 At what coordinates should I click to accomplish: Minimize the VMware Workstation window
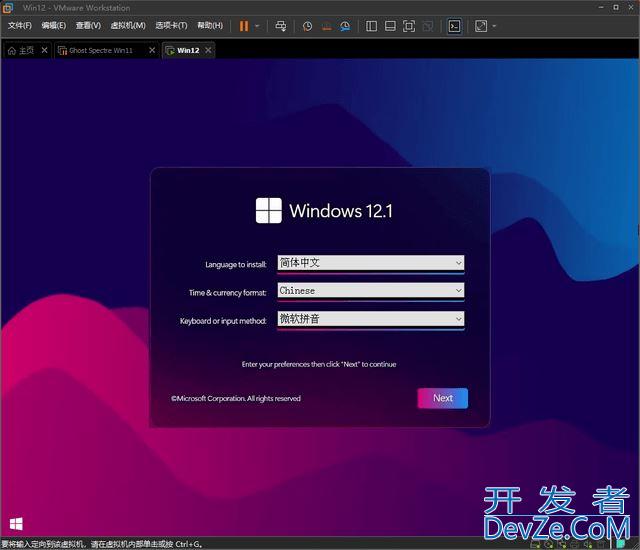coord(601,7)
